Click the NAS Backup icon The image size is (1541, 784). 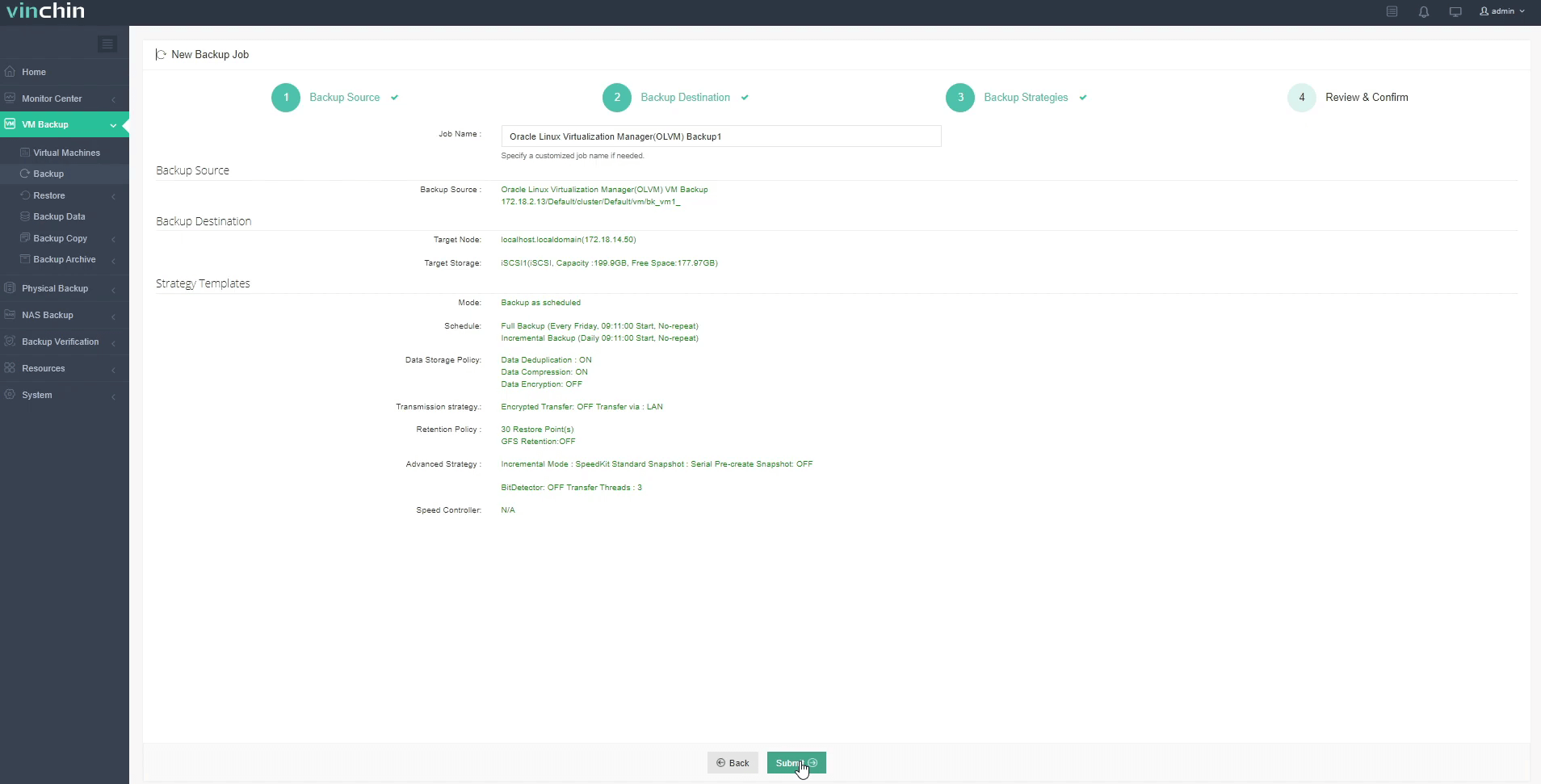(x=10, y=314)
